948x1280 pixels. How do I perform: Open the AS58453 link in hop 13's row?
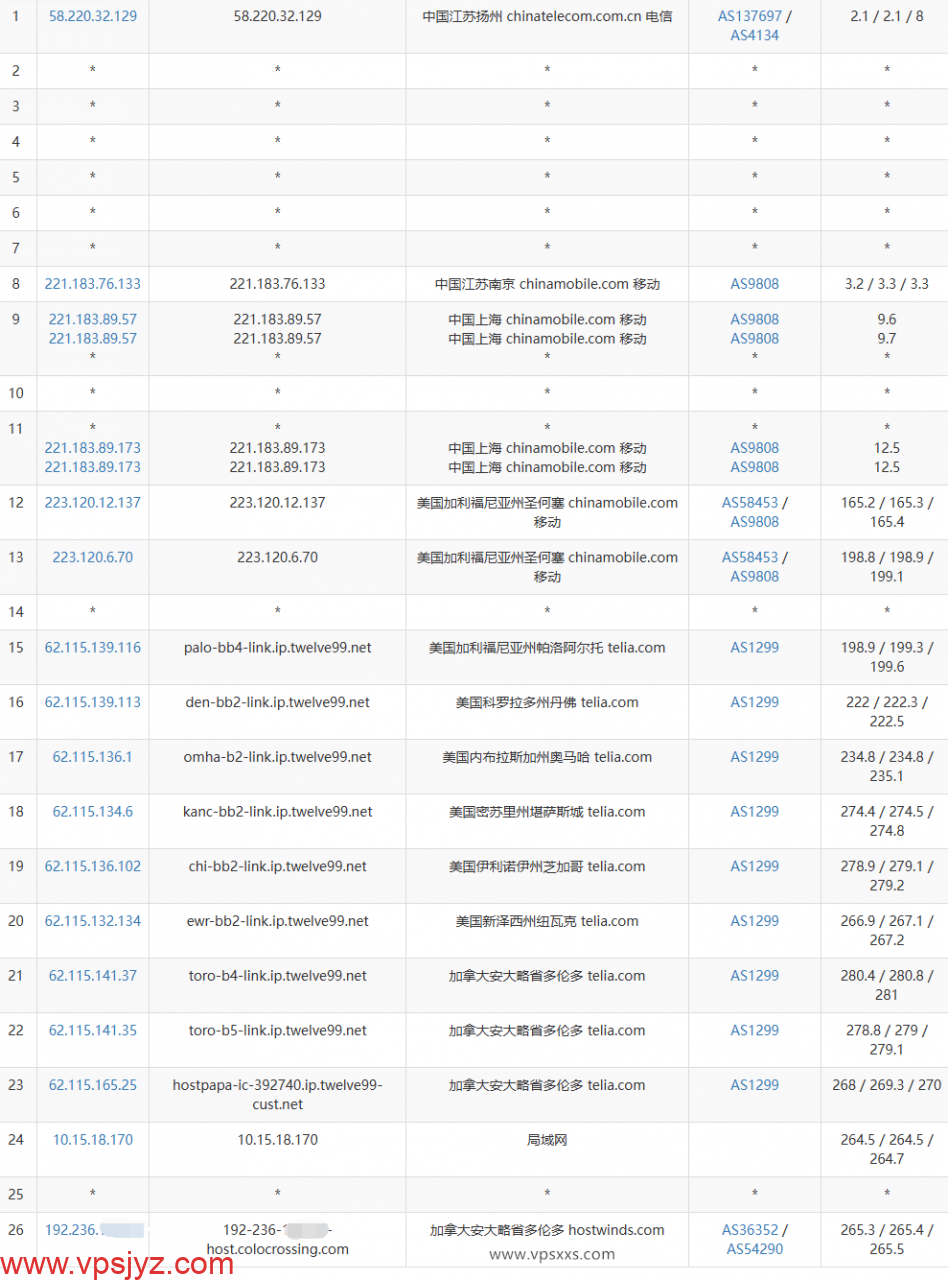[x=751, y=558]
